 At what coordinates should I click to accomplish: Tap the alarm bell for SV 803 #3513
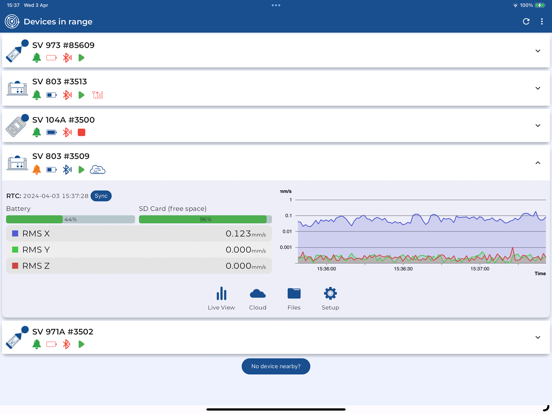point(37,95)
